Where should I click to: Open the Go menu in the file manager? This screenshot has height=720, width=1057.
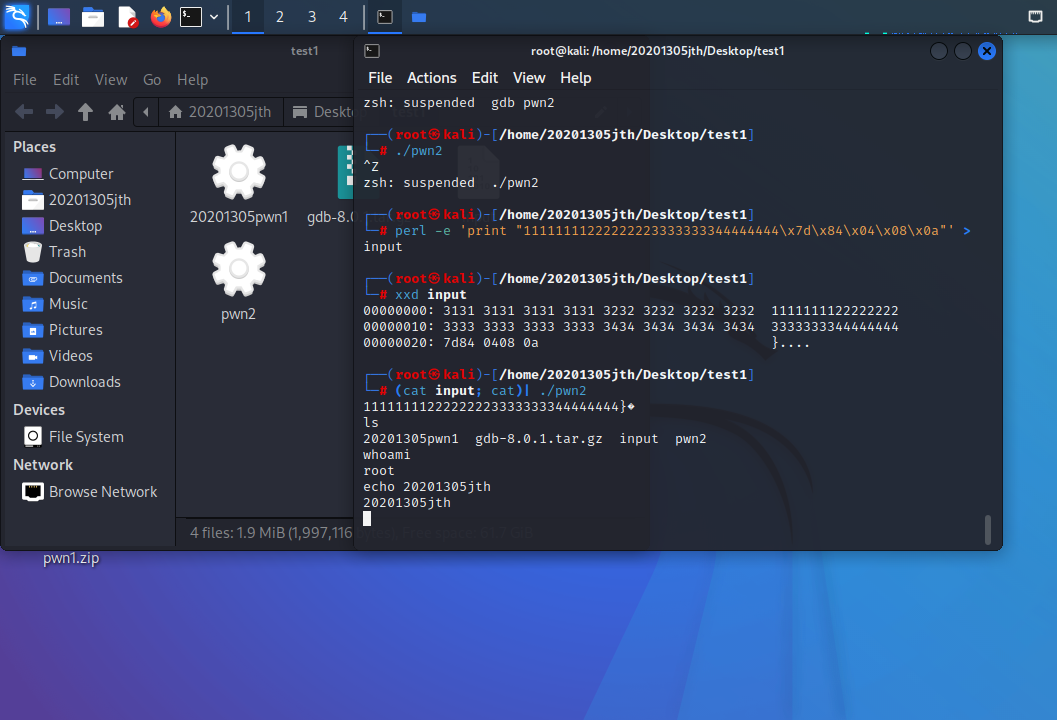click(152, 80)
